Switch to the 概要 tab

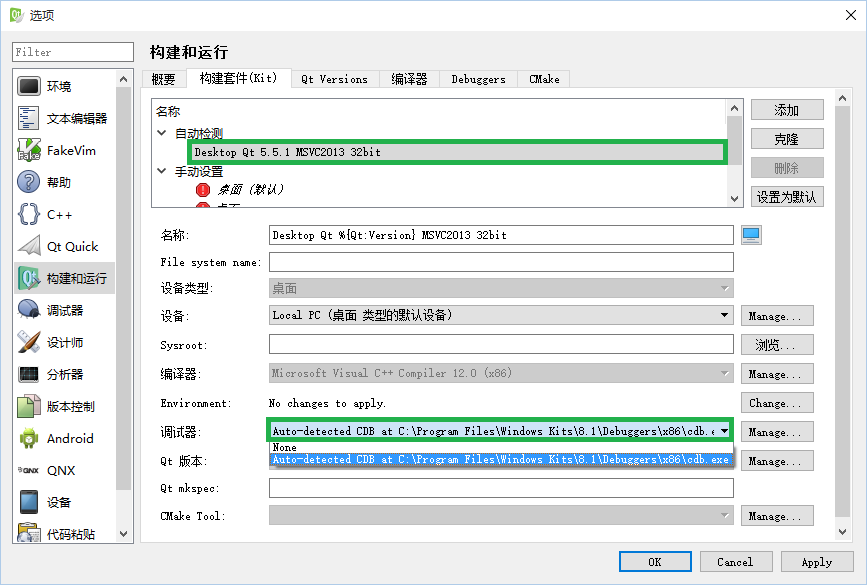pos(164,79)
